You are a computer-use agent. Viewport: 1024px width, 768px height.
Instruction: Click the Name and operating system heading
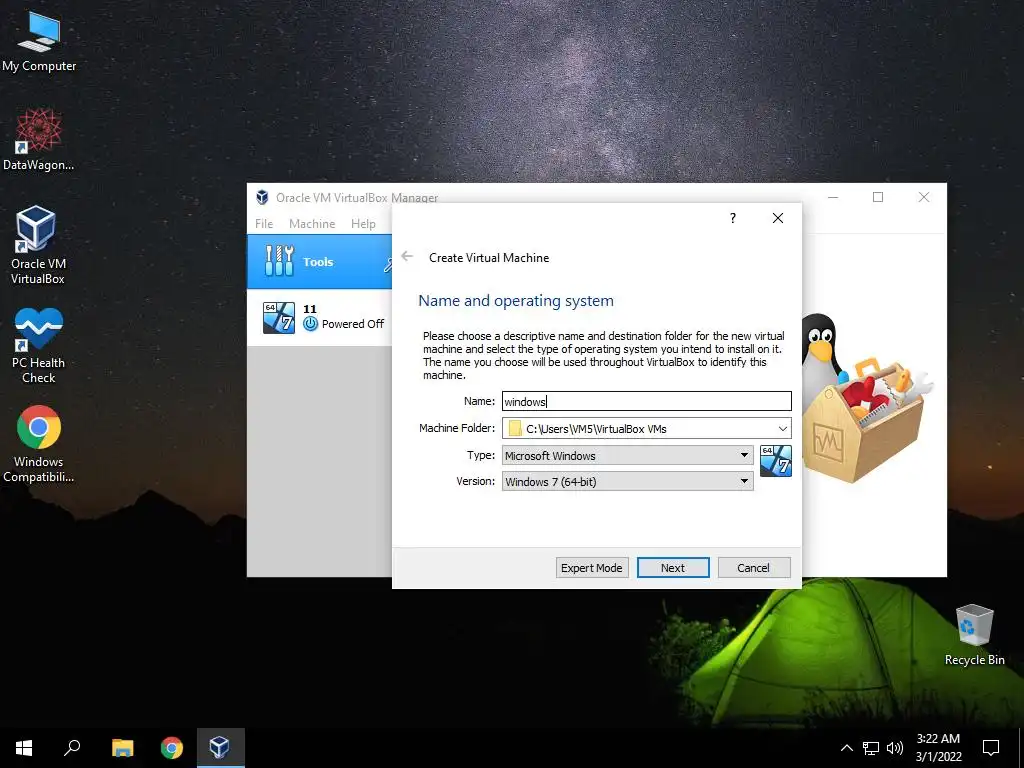[516, 301]
